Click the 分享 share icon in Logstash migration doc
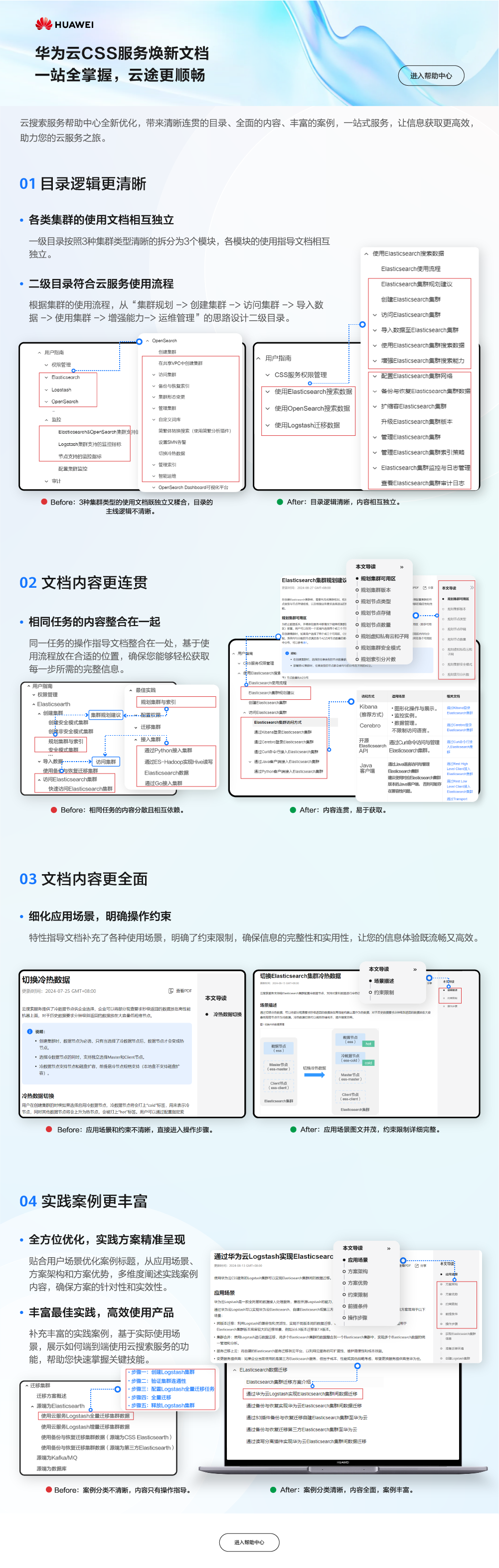This screenshot has width=499, height=1568. 416,1266
